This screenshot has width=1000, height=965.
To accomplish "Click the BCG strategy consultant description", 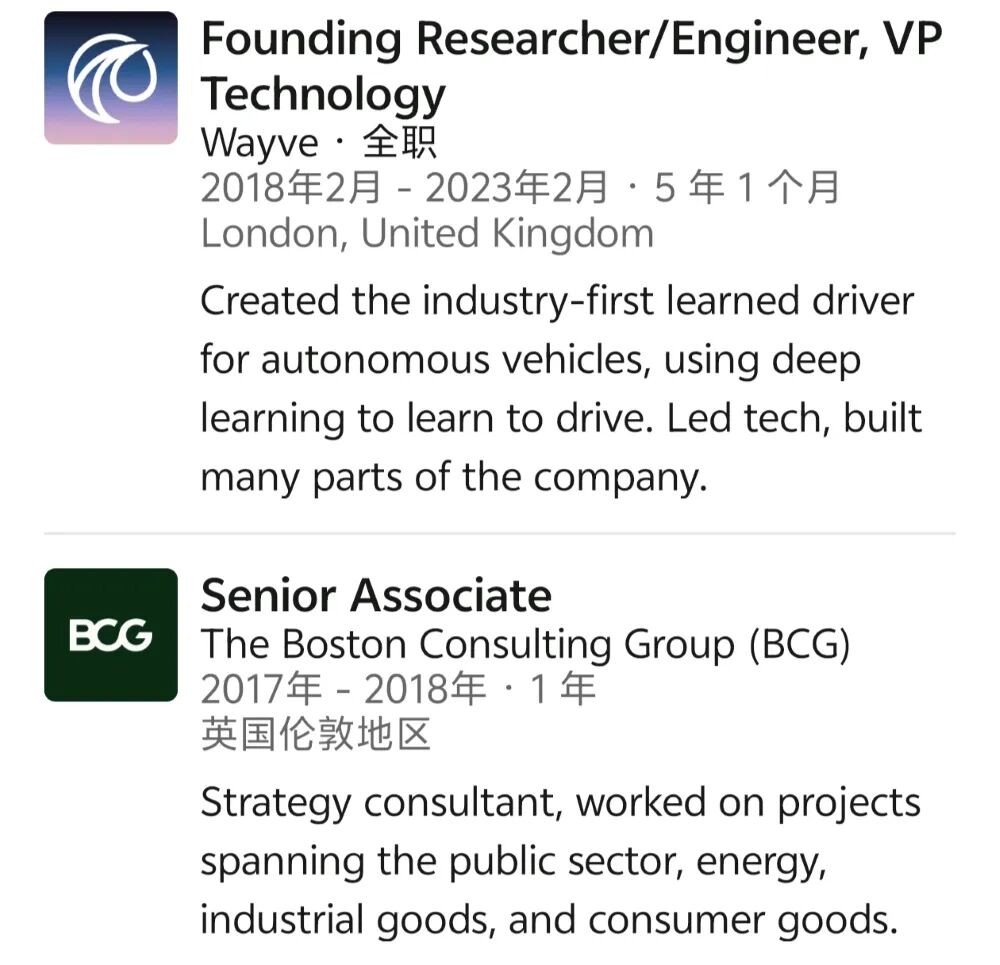I will click(561, 861).
